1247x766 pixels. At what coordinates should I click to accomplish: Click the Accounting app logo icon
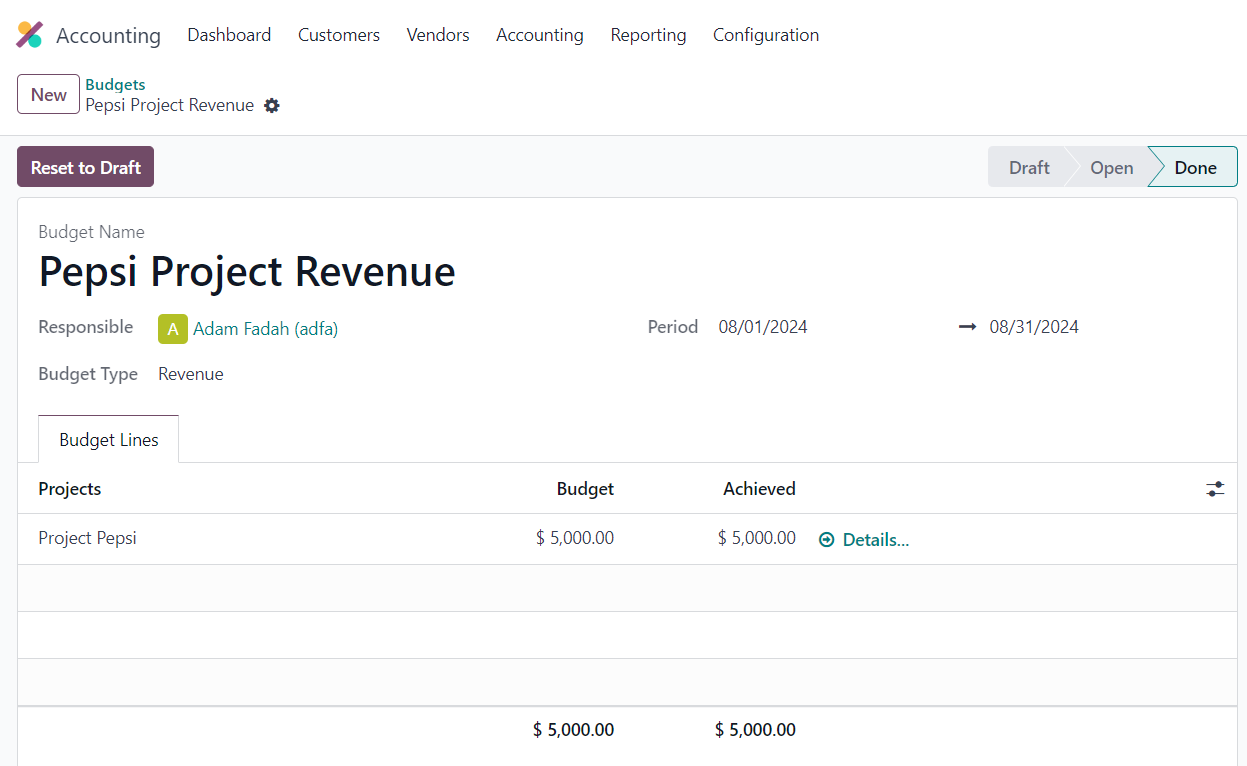click(30, 35)
